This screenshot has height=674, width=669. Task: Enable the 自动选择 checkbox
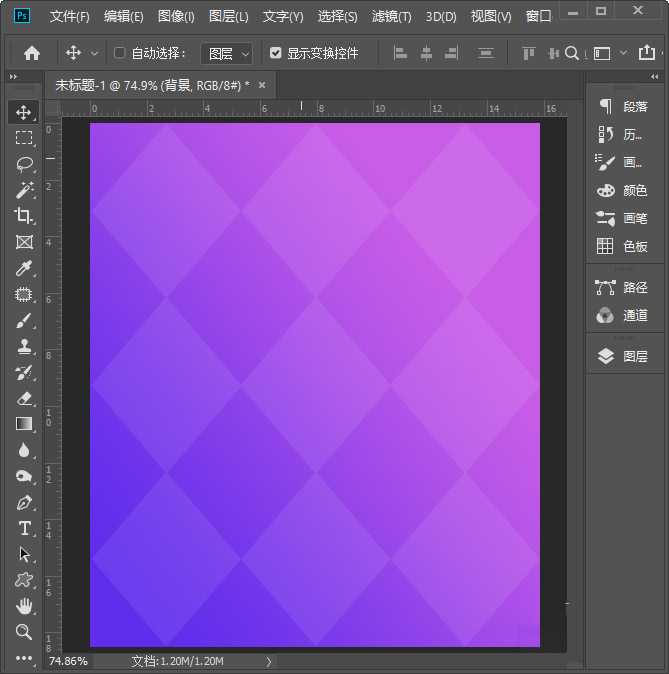click(x=120, y=53)
